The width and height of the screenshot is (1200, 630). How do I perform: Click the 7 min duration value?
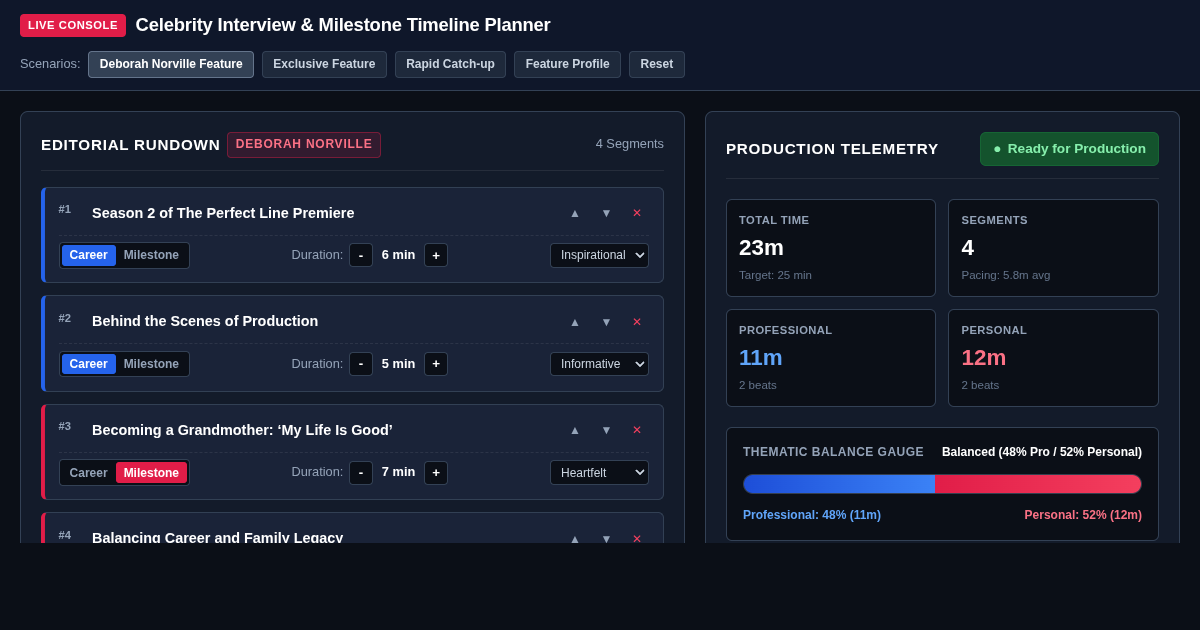tap(398, 472)
